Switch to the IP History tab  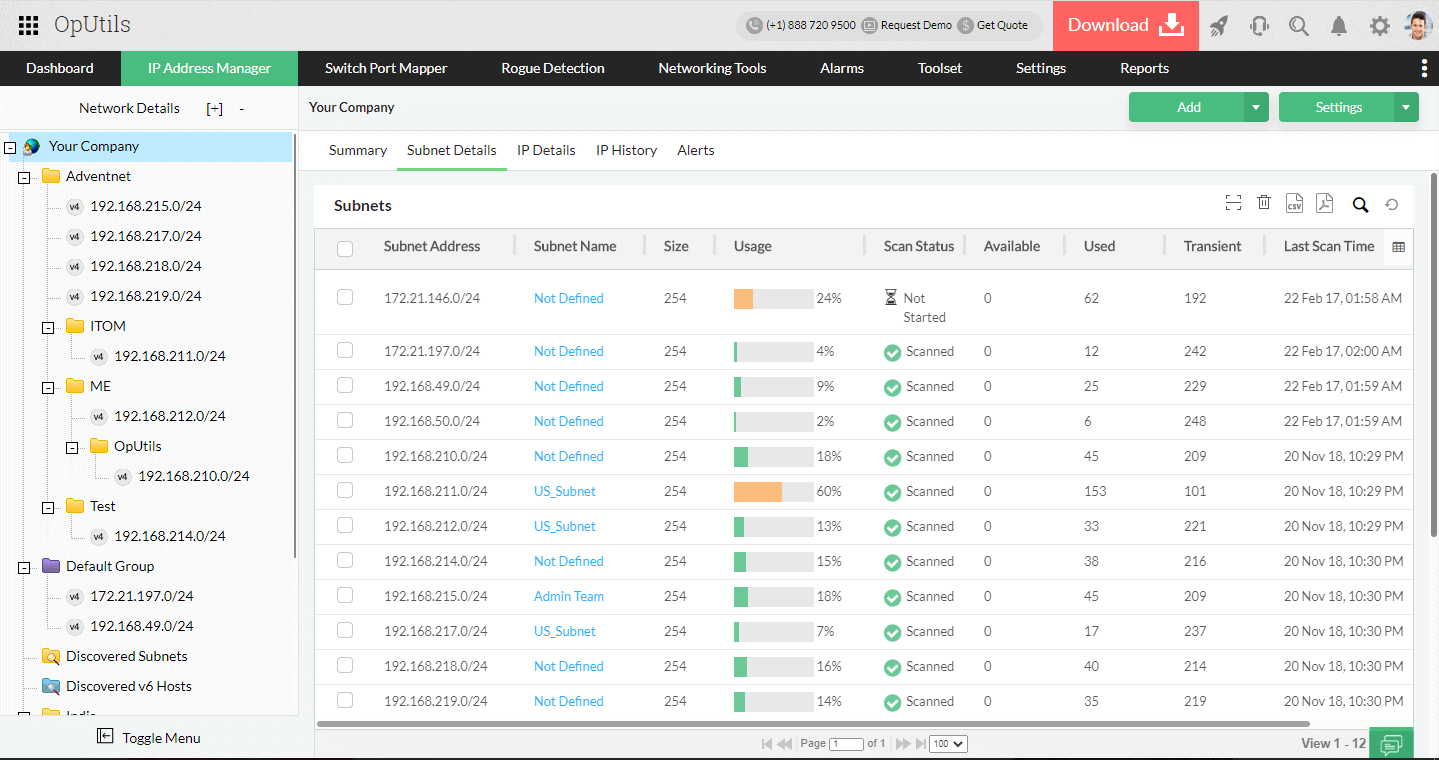pos(627,150)
